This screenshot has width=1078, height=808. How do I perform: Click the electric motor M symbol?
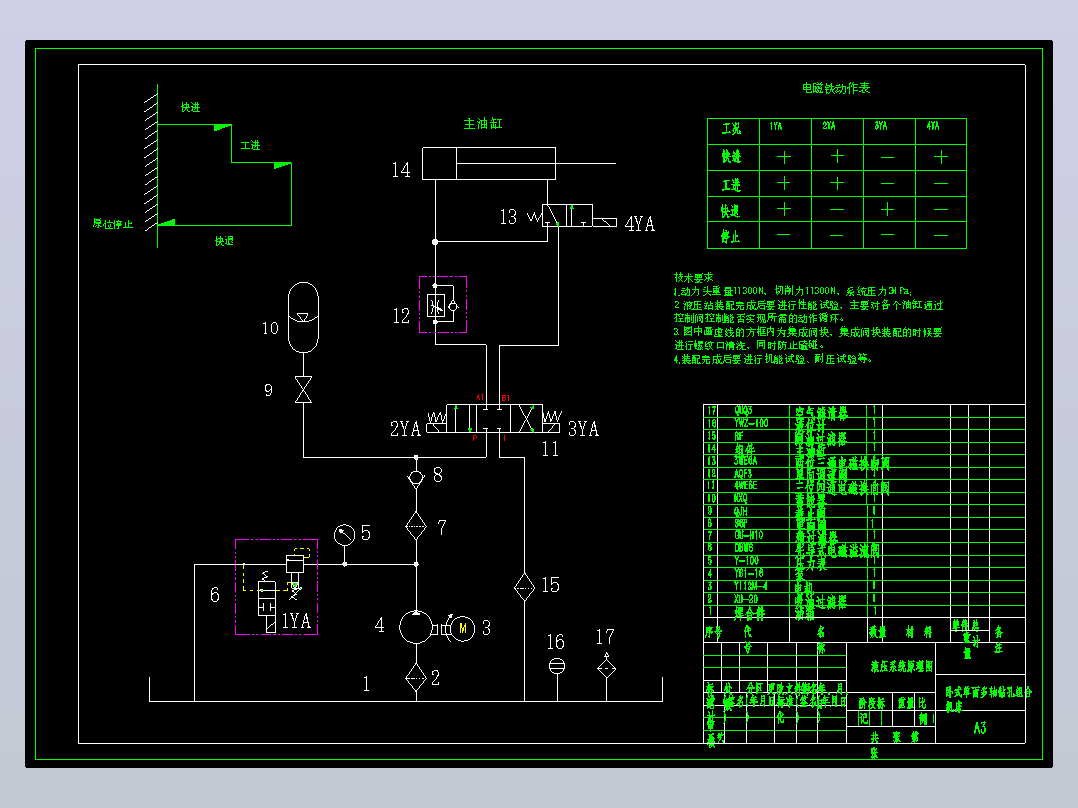[x=463, y=628]
